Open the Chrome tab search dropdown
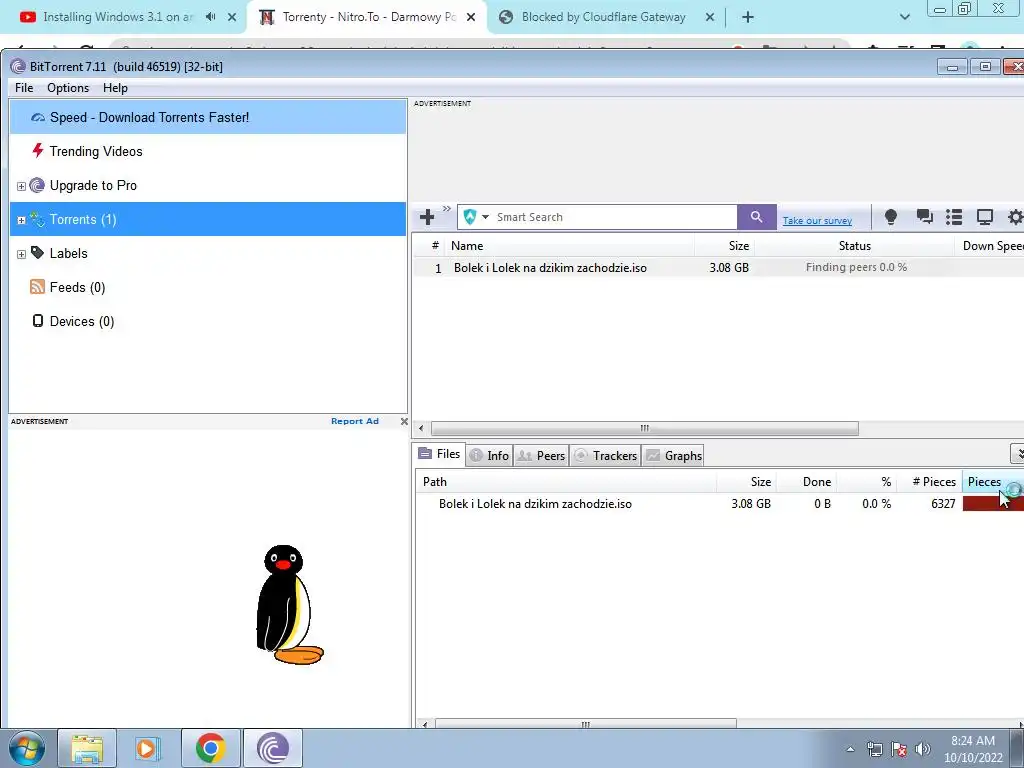The width and height of the screenshot is (1024, 768). coord(904,17)
